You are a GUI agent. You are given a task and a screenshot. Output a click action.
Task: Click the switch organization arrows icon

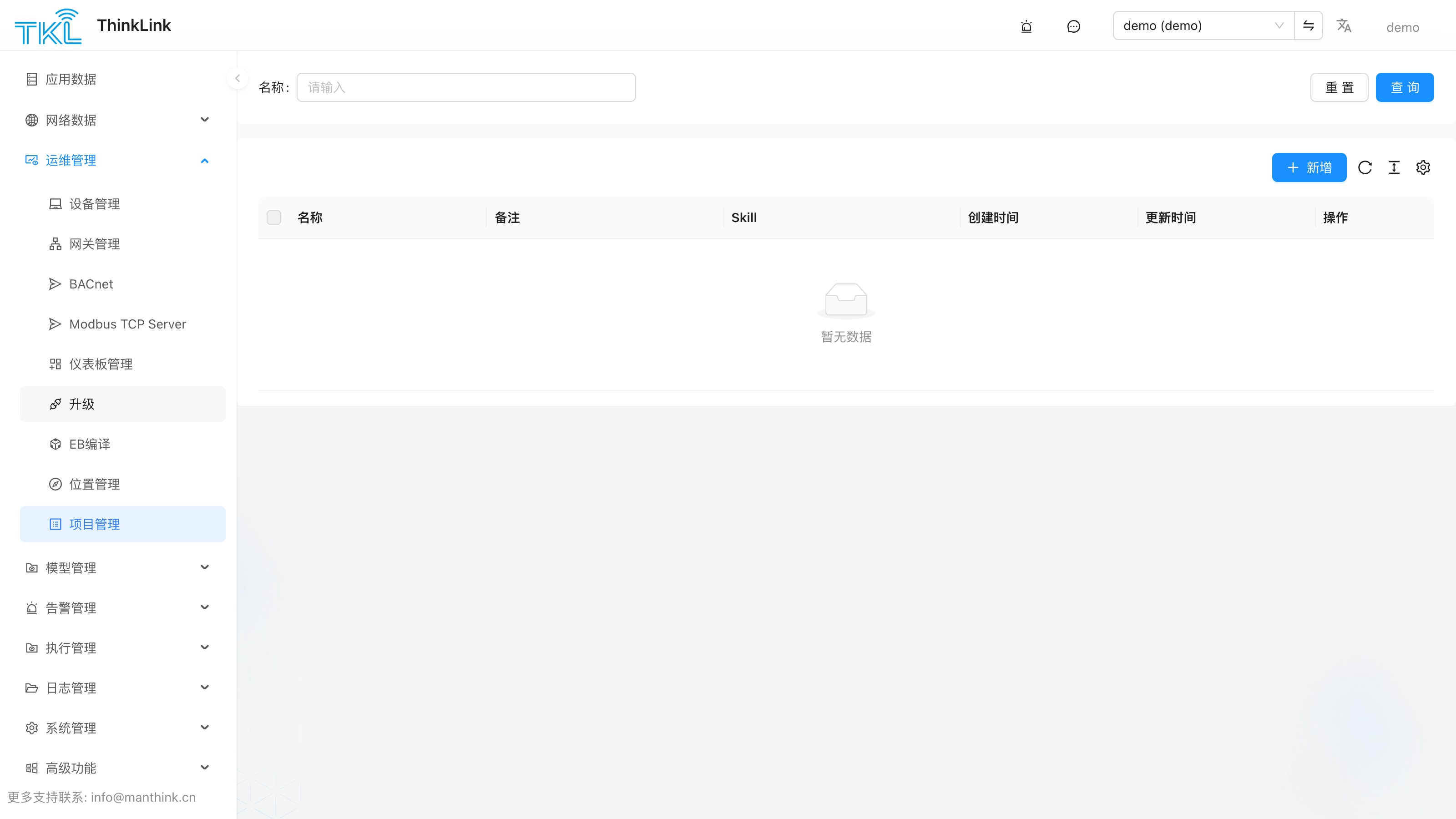tap(1309, 25)
